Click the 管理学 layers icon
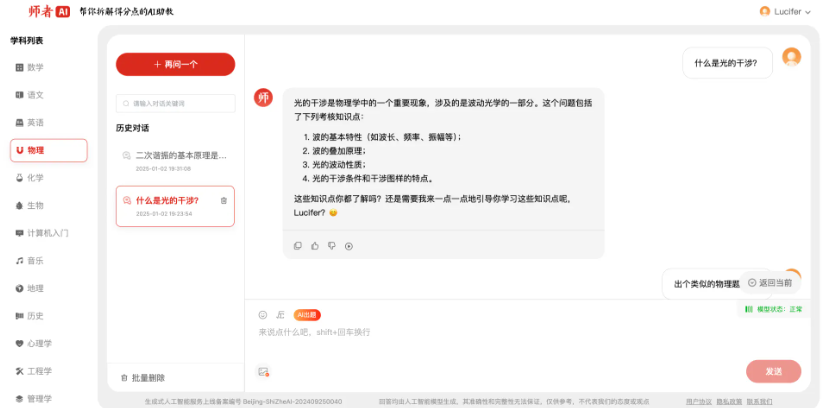This screenshot has height=408, width=823. pyautogui.click(x=19, y=399)
